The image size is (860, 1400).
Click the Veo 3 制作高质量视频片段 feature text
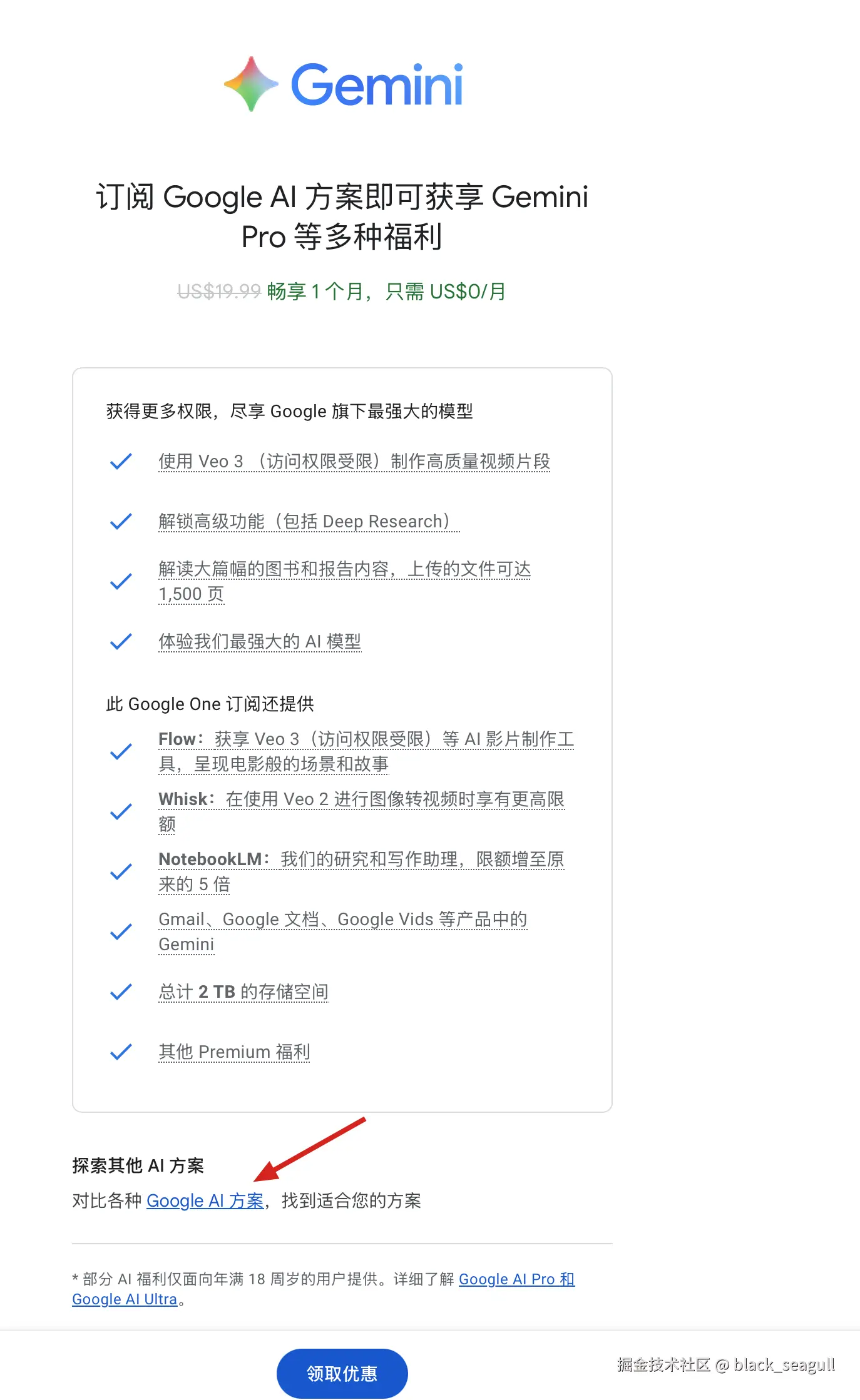coord(354,461)
